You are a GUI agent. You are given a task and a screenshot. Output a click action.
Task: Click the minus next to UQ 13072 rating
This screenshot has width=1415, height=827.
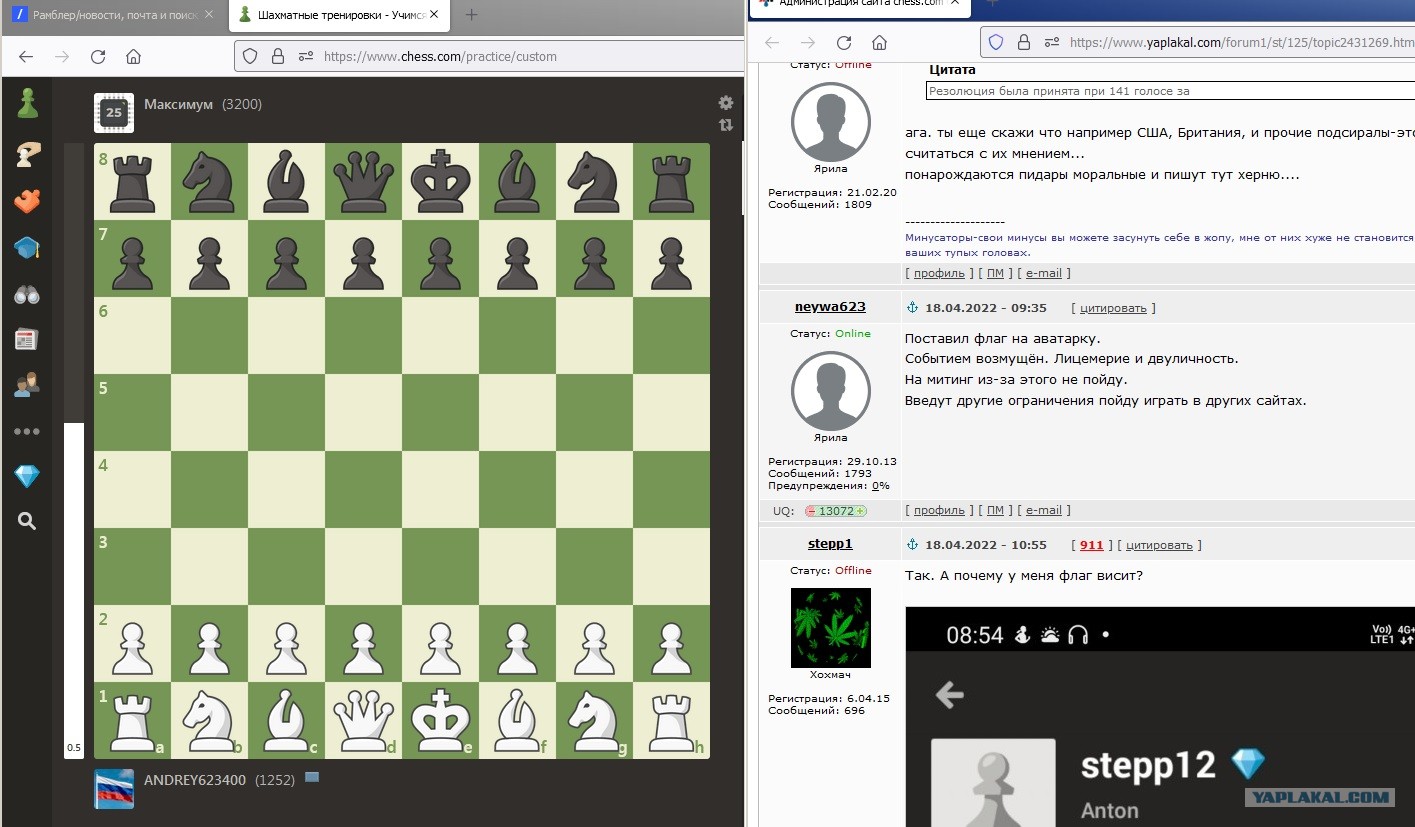tap(812, 511)
